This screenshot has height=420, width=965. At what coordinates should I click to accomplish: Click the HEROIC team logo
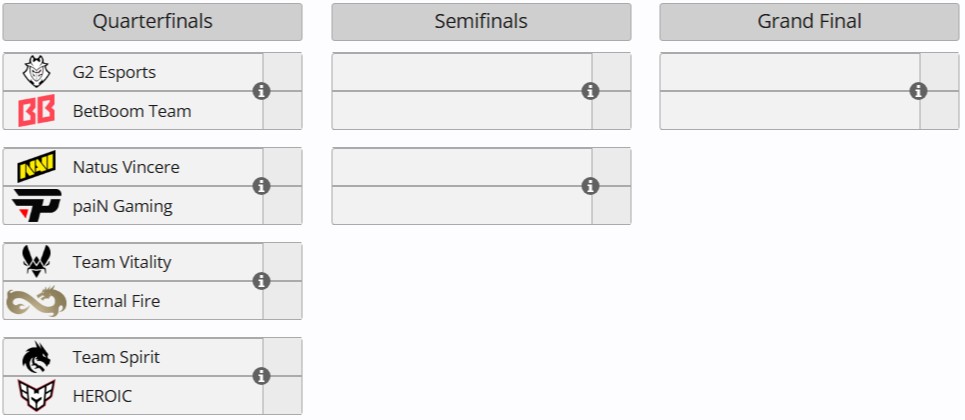pos(37,395)
